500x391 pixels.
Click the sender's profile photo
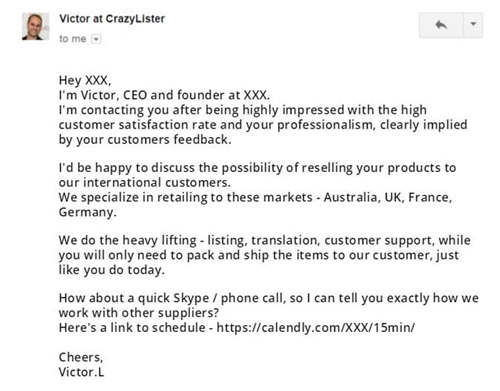tap(35, 26)
